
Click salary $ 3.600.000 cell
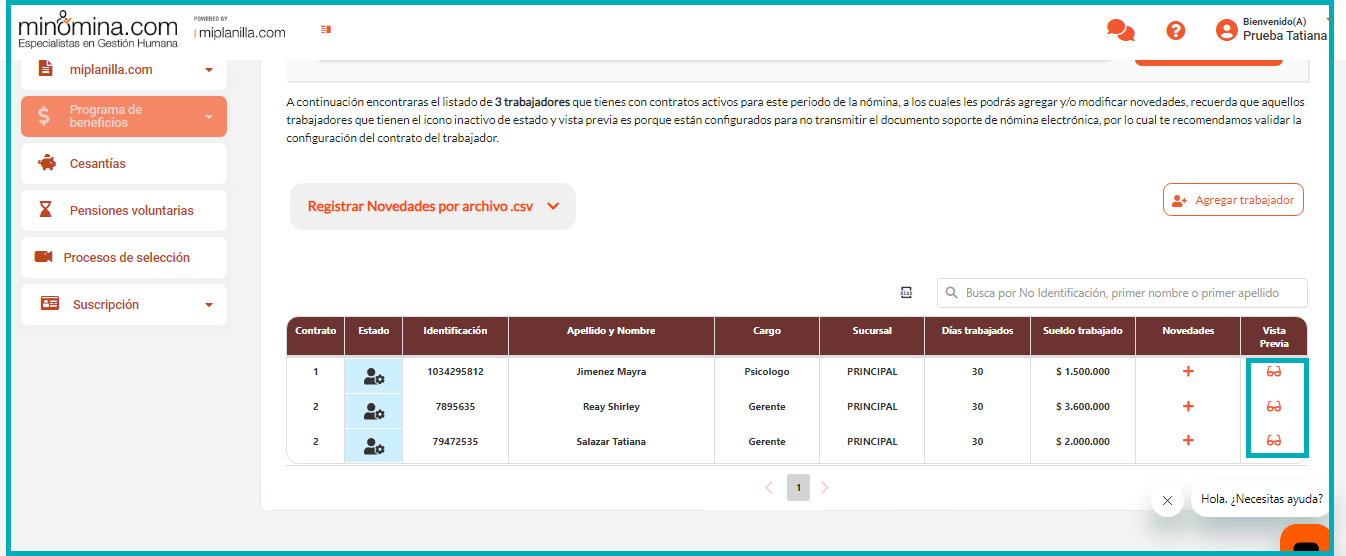[x=1083, y=407]
